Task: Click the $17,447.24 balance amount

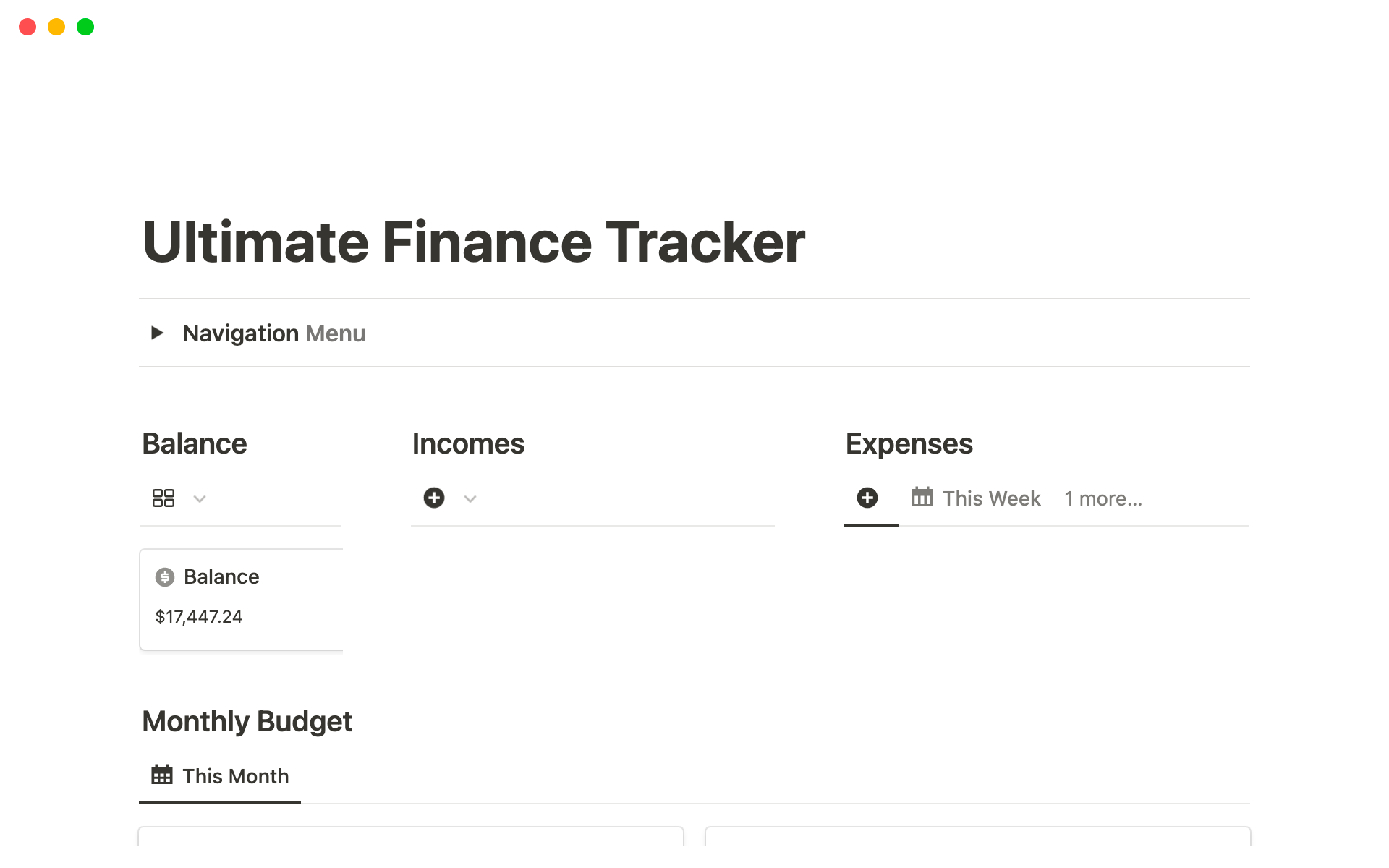Action: pyautogui.click(x=199, y=617)
